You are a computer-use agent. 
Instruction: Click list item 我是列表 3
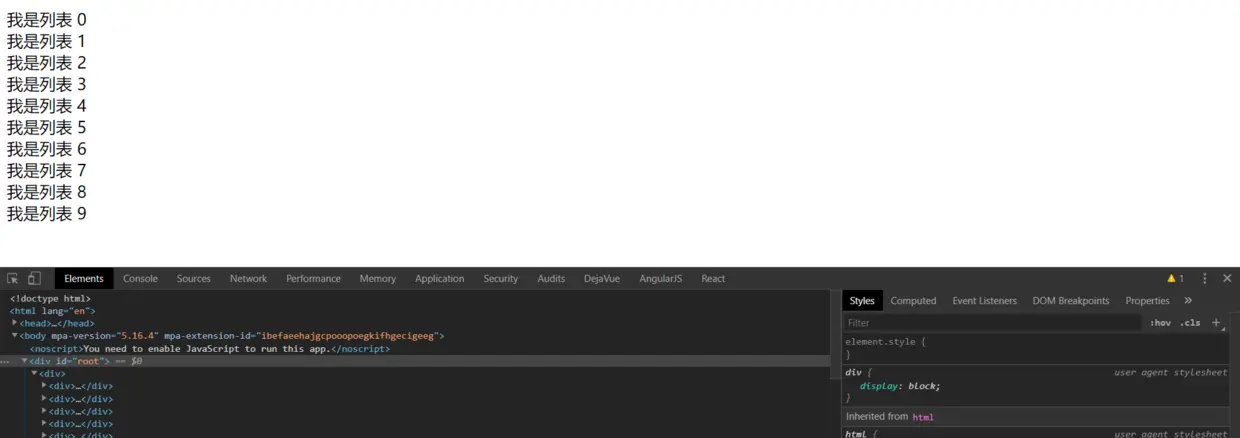[x=47, y=84]
